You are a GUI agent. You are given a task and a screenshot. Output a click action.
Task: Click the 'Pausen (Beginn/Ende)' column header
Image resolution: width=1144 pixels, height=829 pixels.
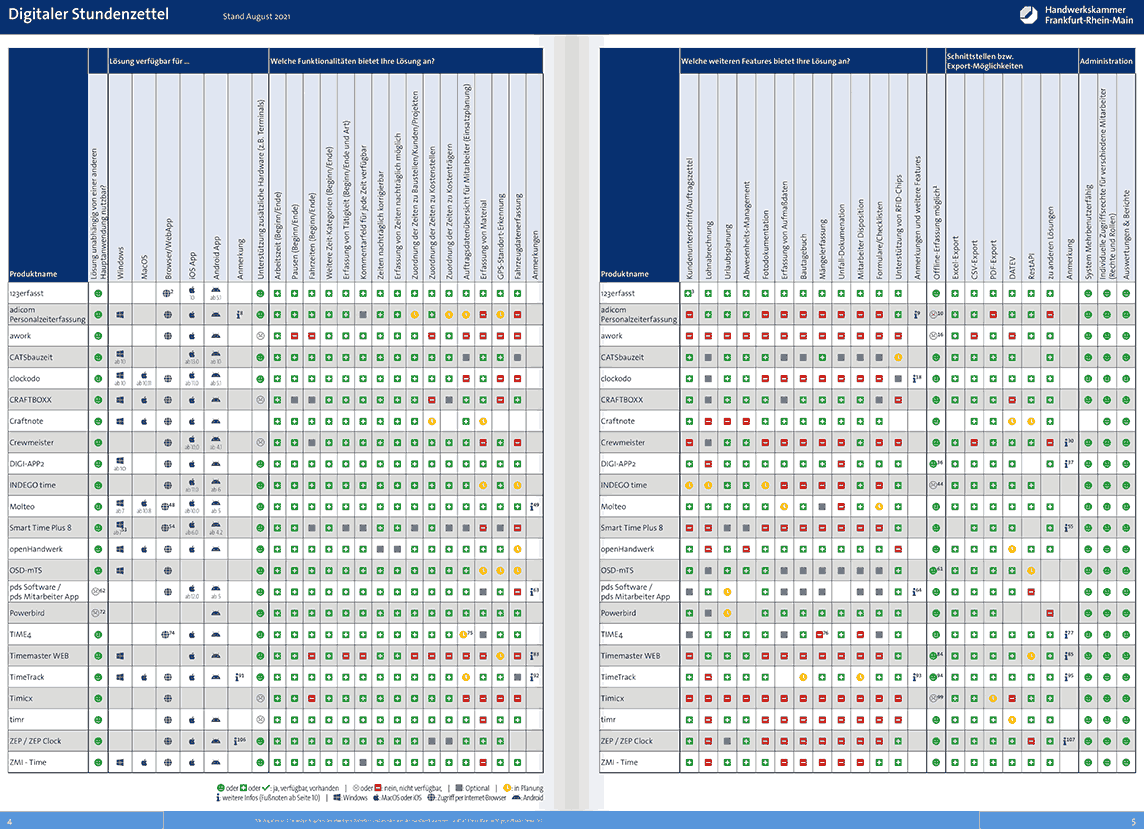[x=295, y=241]
